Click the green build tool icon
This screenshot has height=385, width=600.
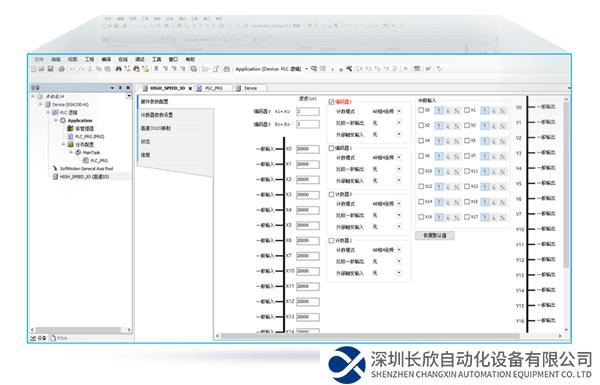coord(349,69)
